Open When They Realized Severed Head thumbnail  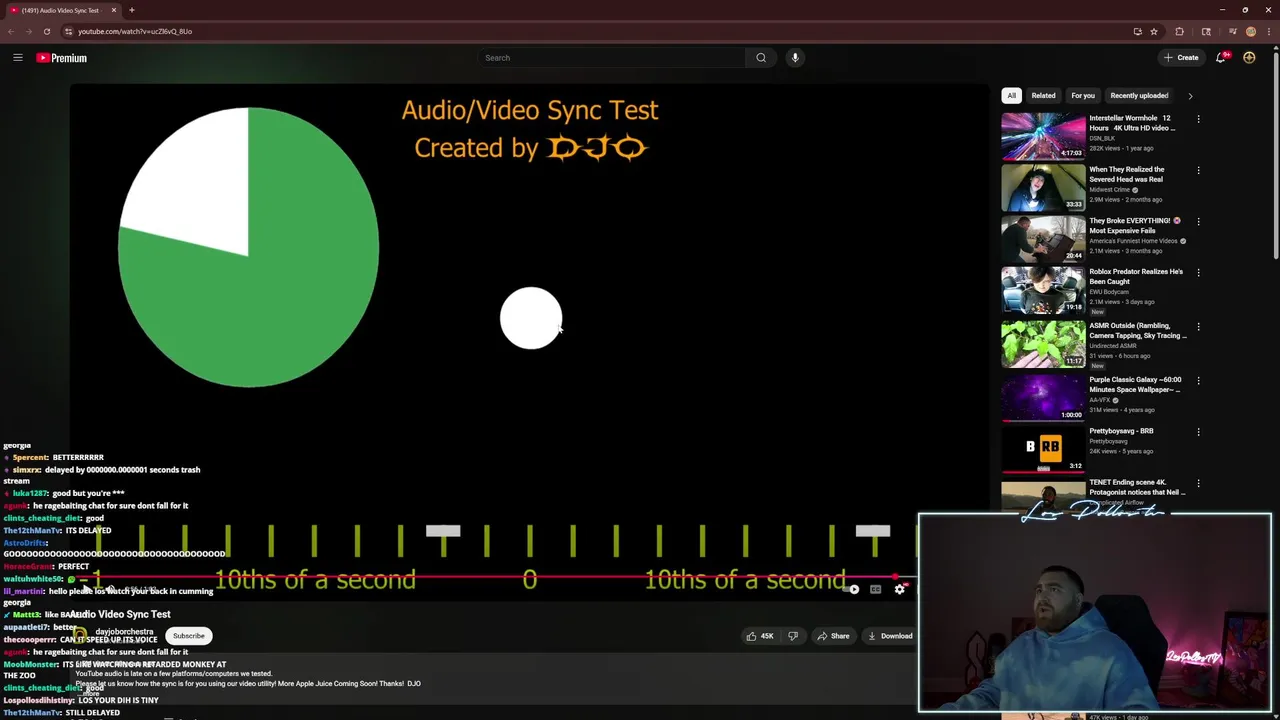pyautogui.click(x=1043, y=186)
